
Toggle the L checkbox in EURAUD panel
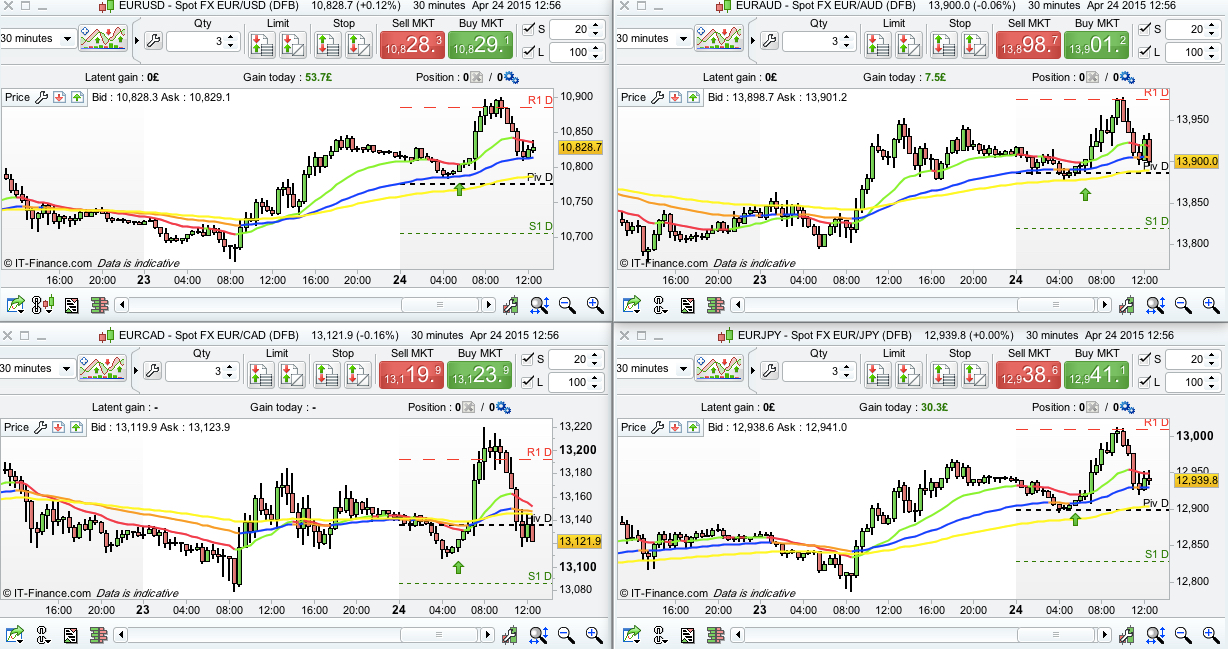[1143, 51]
